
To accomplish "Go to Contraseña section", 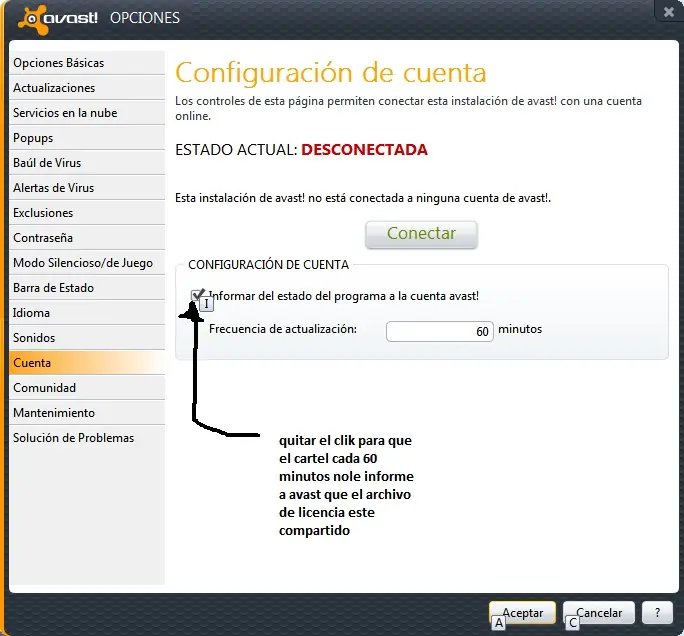I will click(87, 238).
